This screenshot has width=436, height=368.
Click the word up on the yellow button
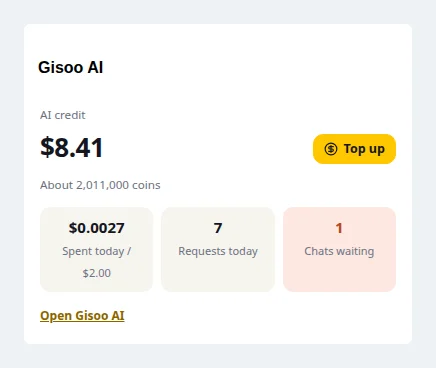coord(377,150)
